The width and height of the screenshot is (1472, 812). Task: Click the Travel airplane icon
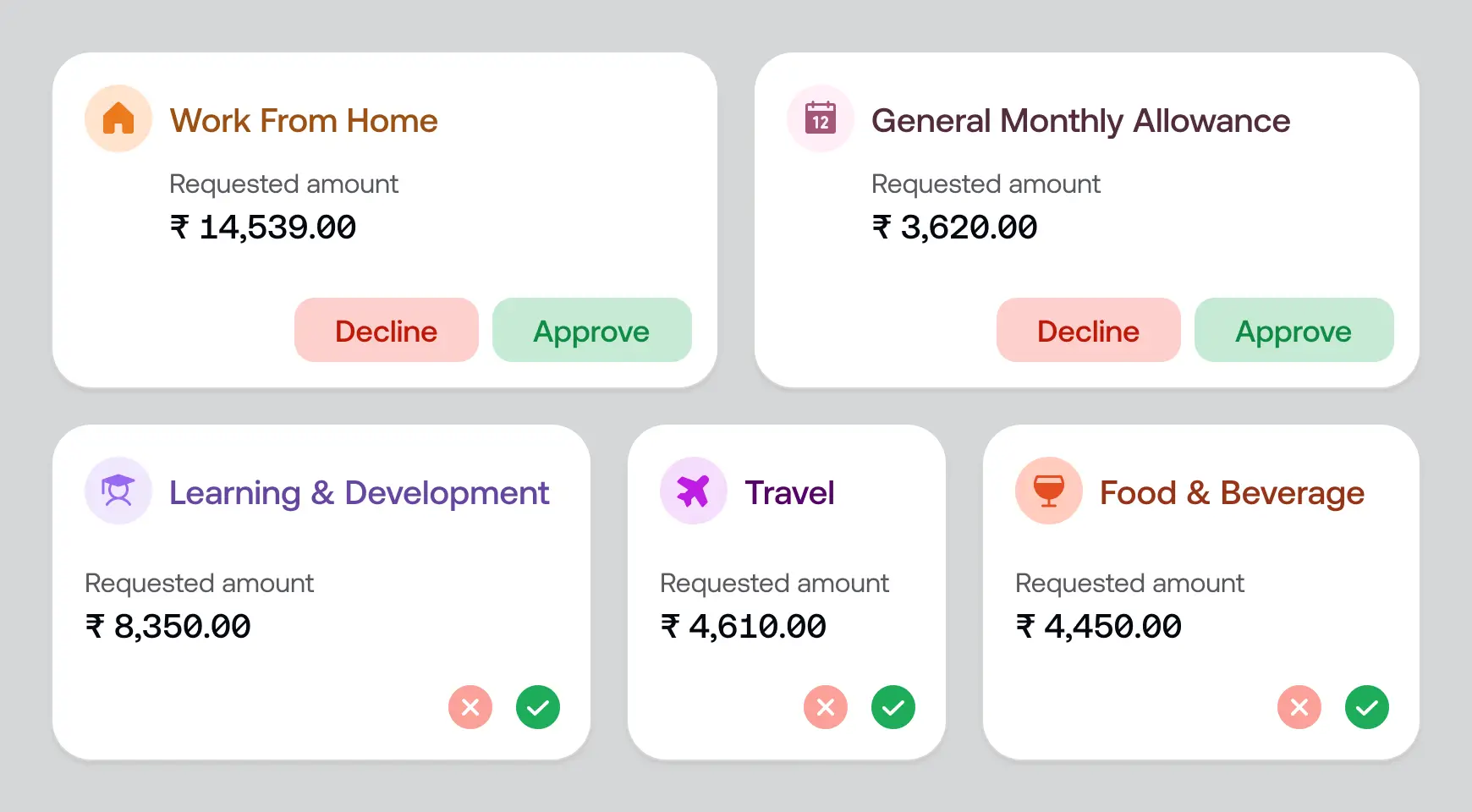pos(693,491)
